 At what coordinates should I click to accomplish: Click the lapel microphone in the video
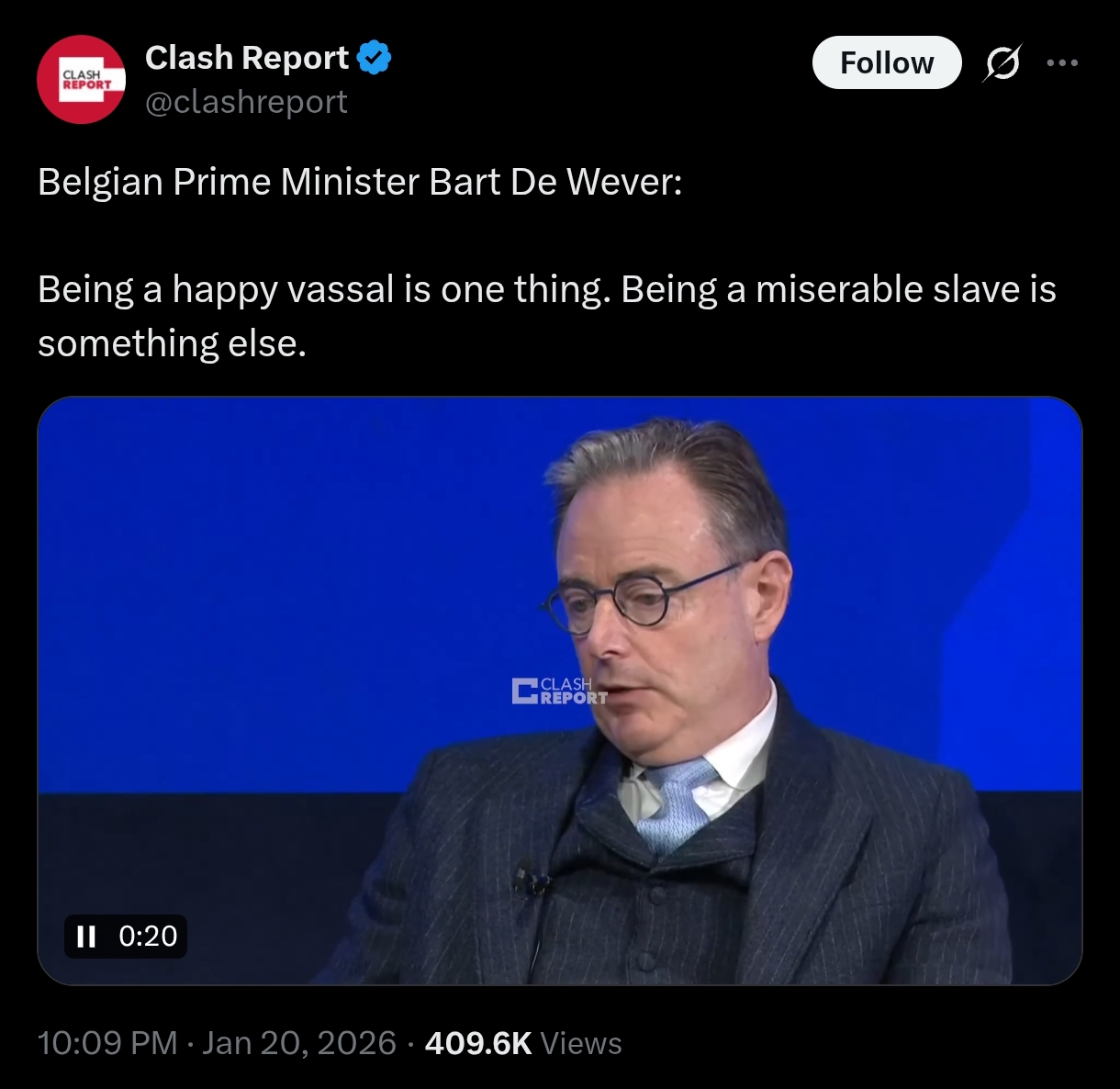531,879
